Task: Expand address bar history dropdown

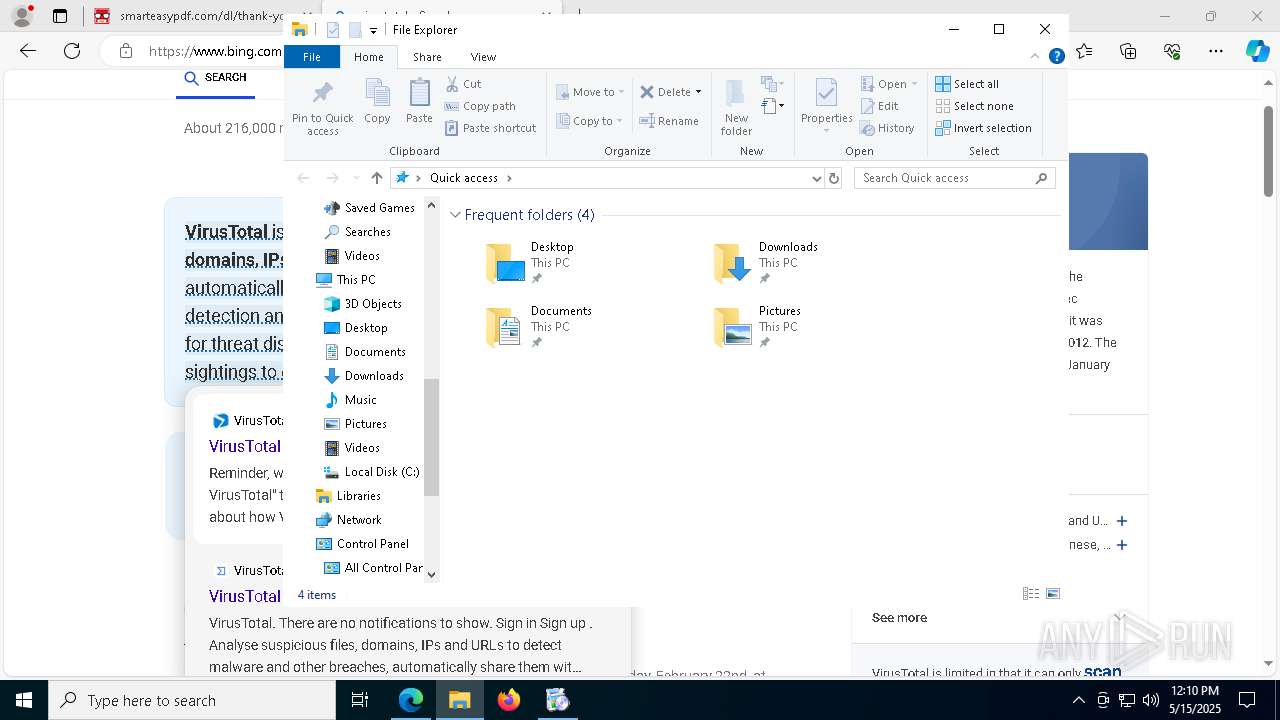Action: point(817,178)
